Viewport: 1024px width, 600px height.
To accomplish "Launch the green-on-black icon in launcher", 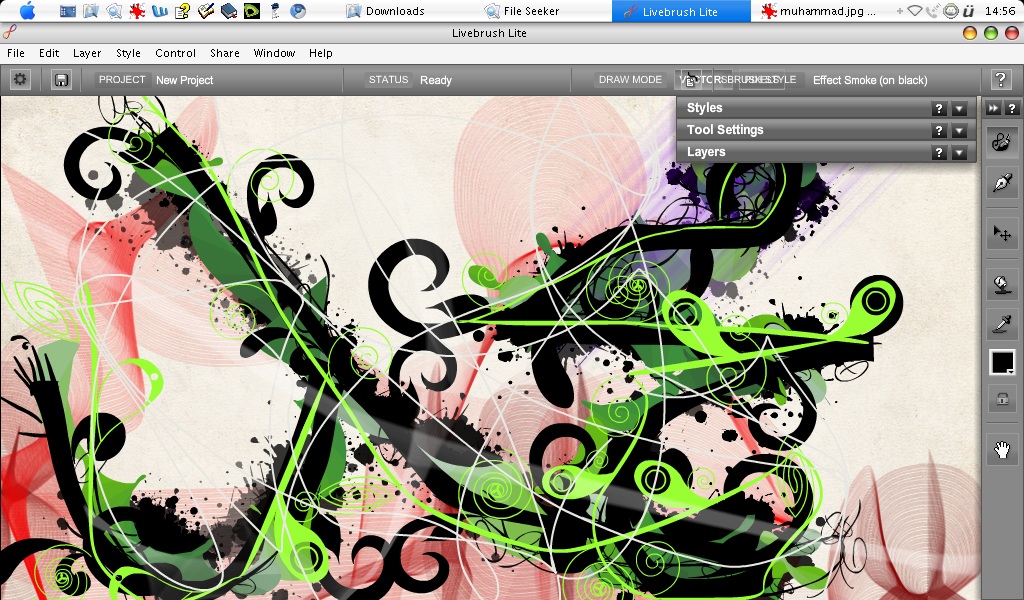I will pos(251,10).
